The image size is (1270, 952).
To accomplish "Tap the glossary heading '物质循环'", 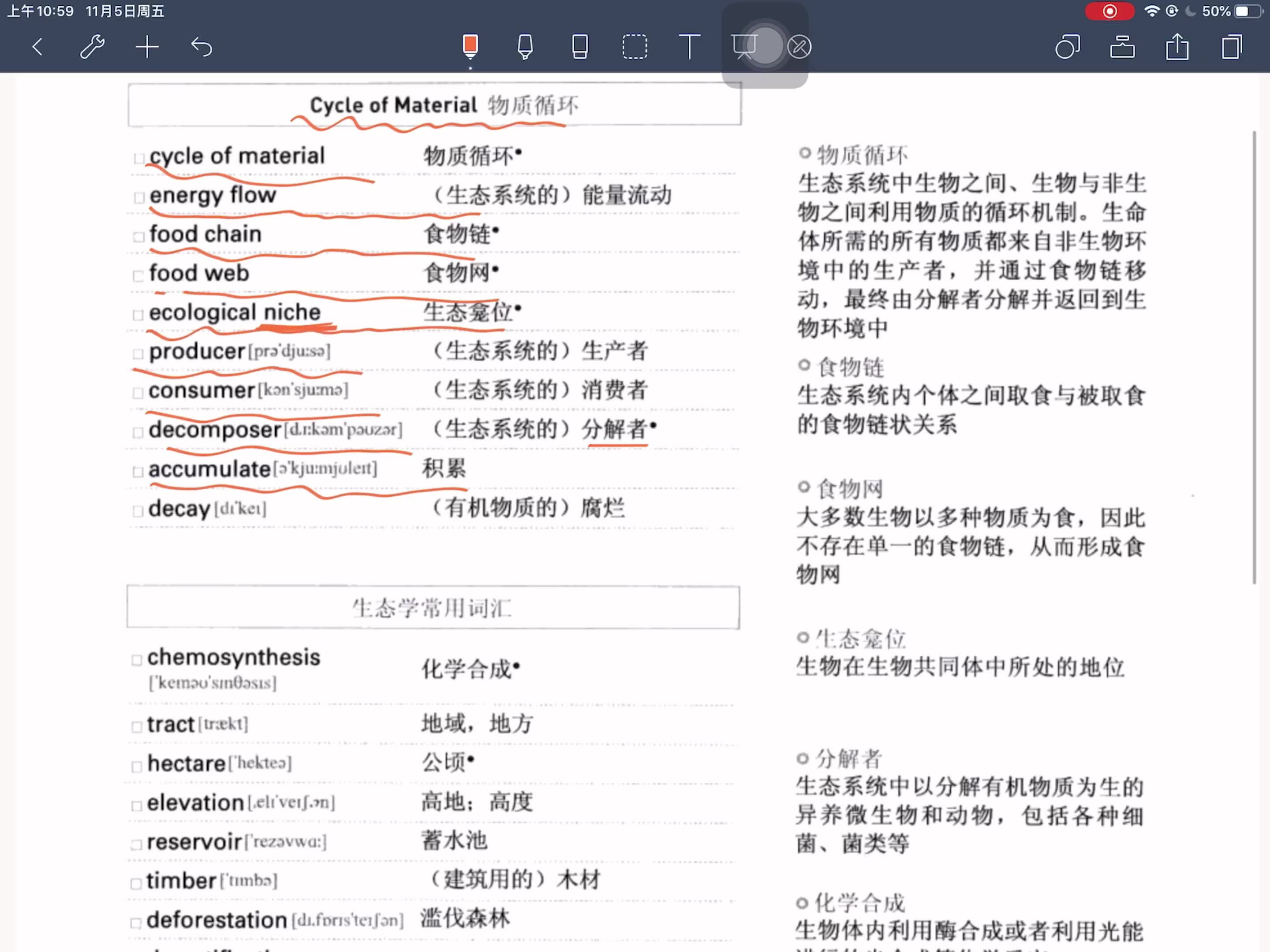I will [863, 154].
